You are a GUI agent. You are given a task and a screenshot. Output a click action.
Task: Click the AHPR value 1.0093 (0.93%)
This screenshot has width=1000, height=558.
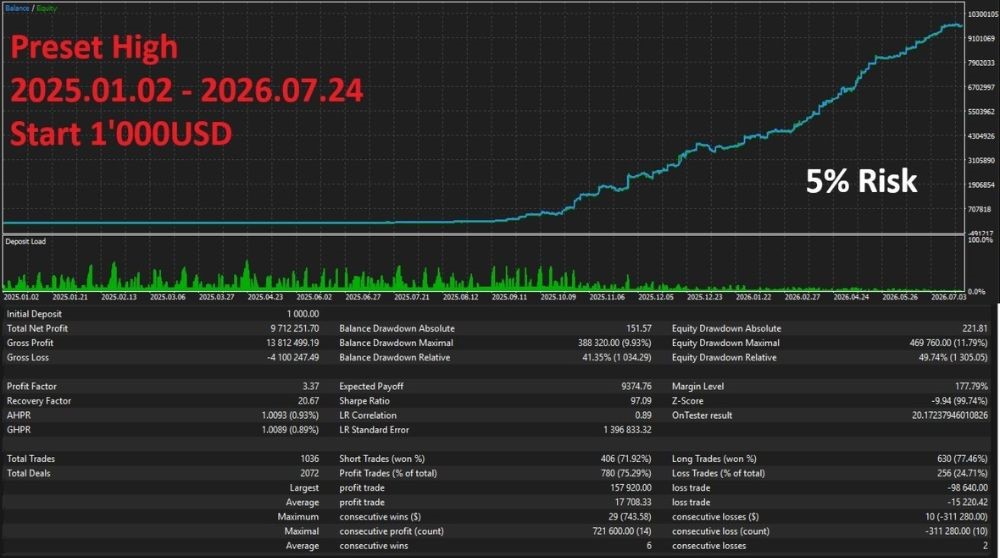290,415
